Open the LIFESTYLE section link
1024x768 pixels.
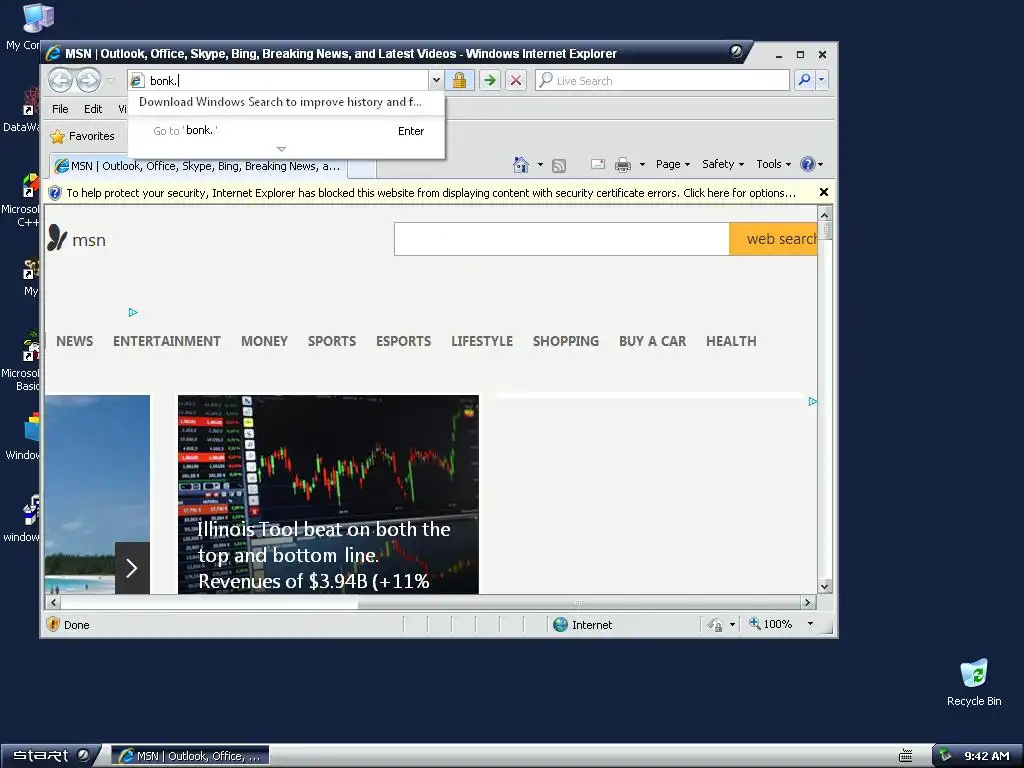click(482, 341)
